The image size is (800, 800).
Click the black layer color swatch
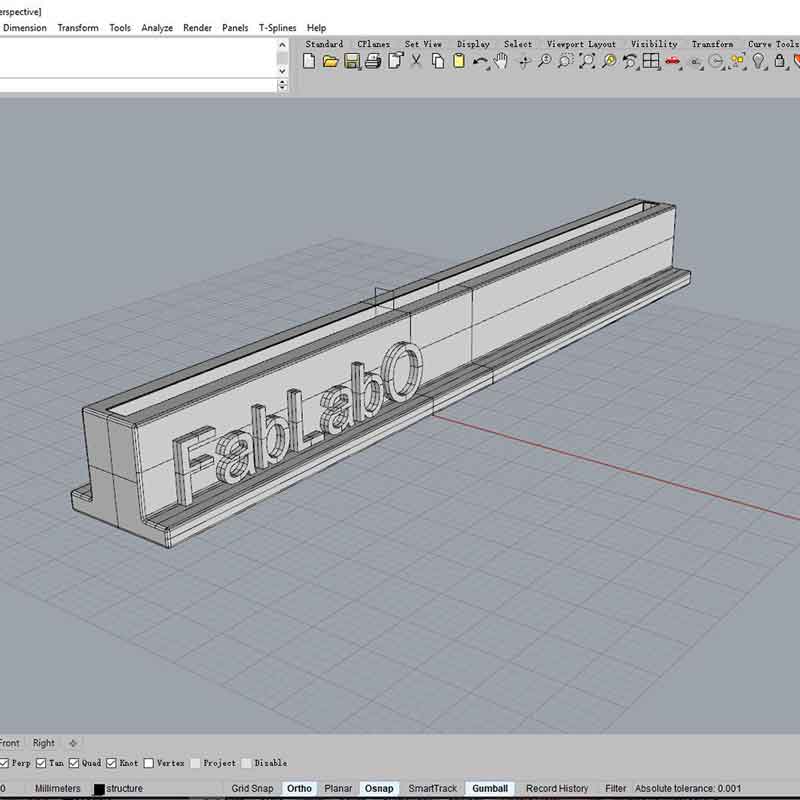tap(99, 789)
